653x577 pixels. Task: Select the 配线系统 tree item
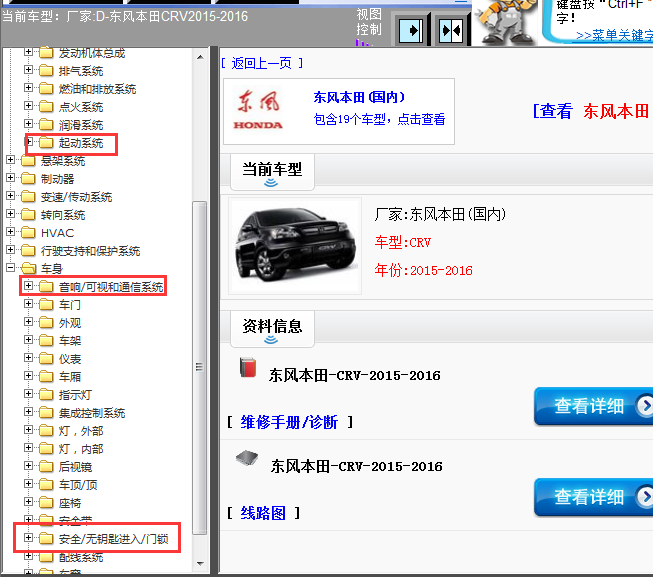(x=81, y=557)
